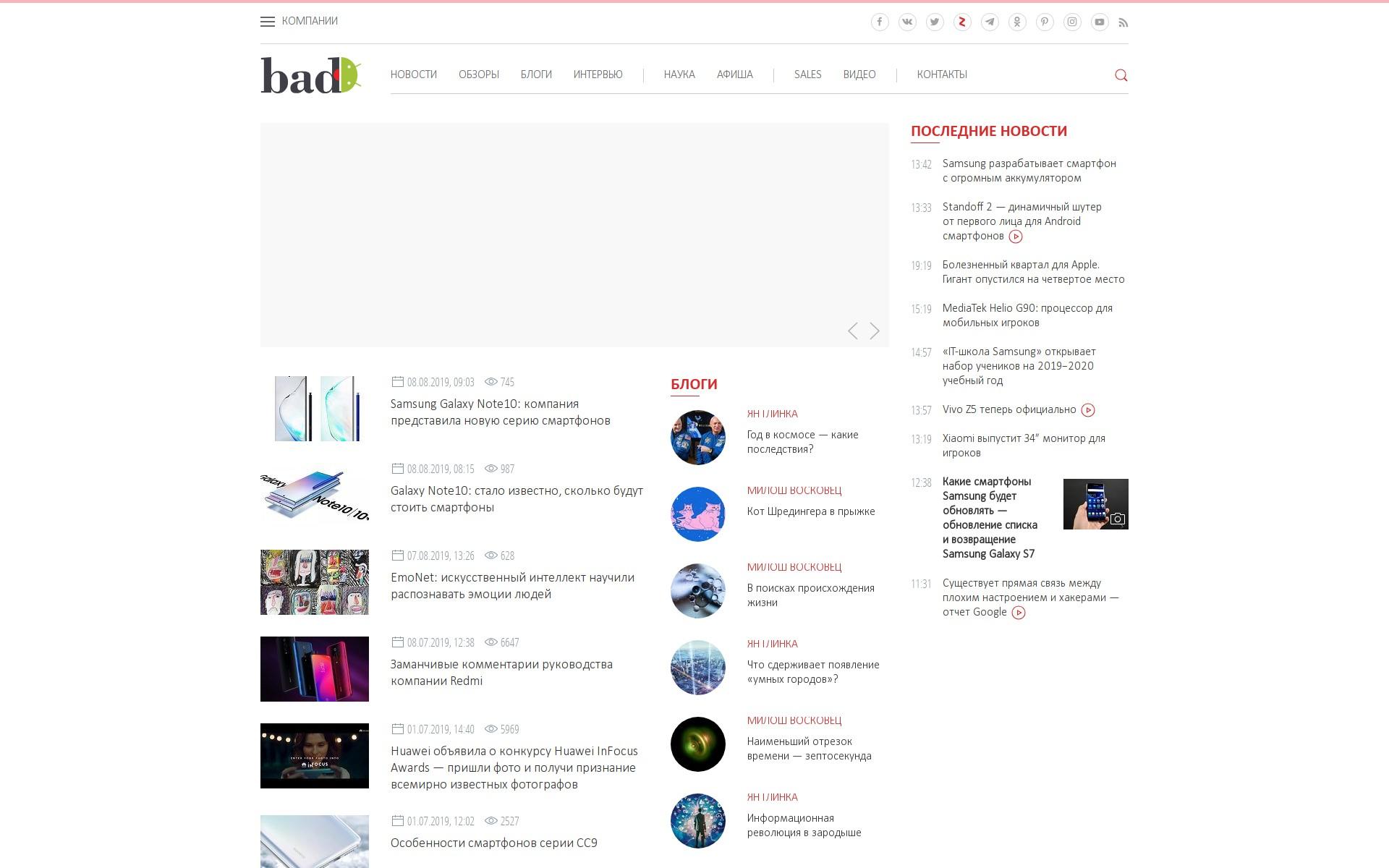Open the VK social page icon
The image size is (1389, 868).
pos(907,22)
